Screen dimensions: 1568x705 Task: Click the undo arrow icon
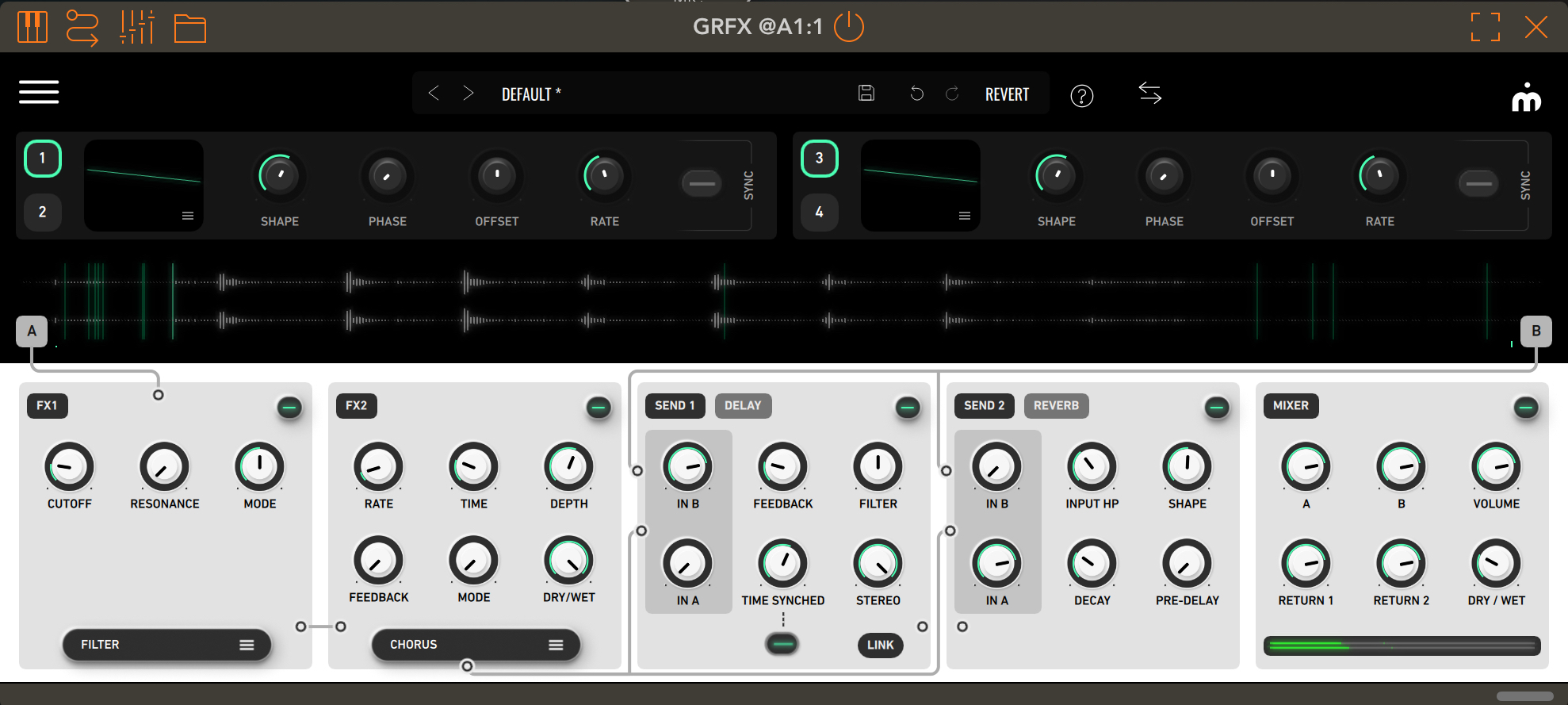click(916, 94)
